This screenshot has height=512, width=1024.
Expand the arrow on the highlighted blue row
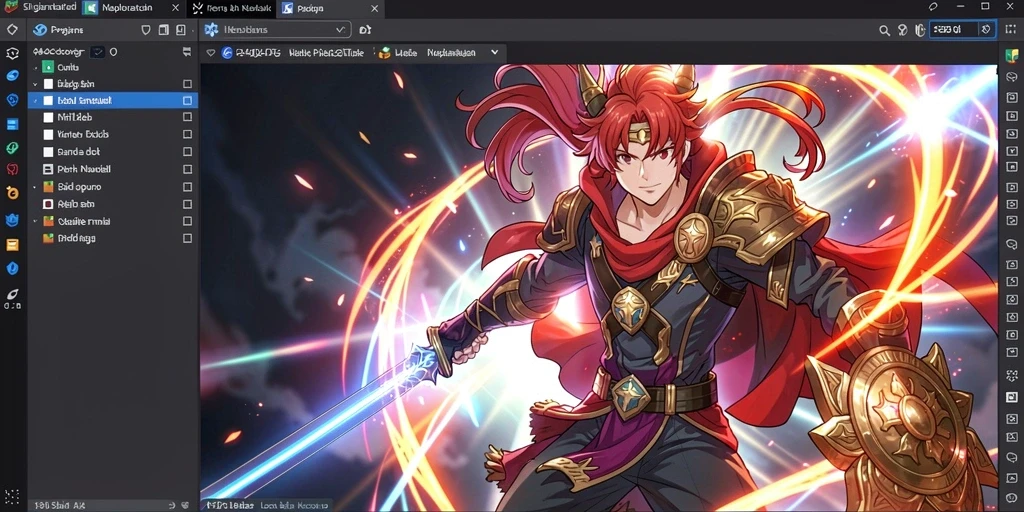[x=35, y=101]
